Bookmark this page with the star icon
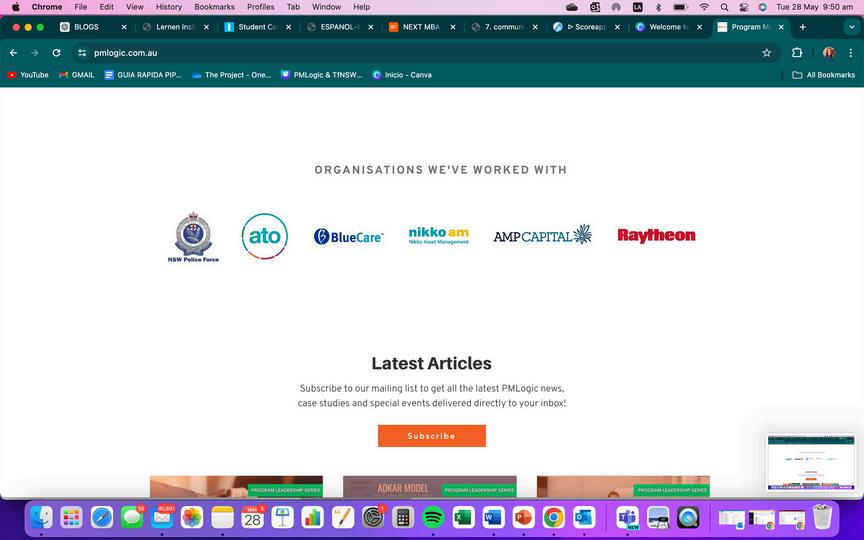 (x=766, y=53)
